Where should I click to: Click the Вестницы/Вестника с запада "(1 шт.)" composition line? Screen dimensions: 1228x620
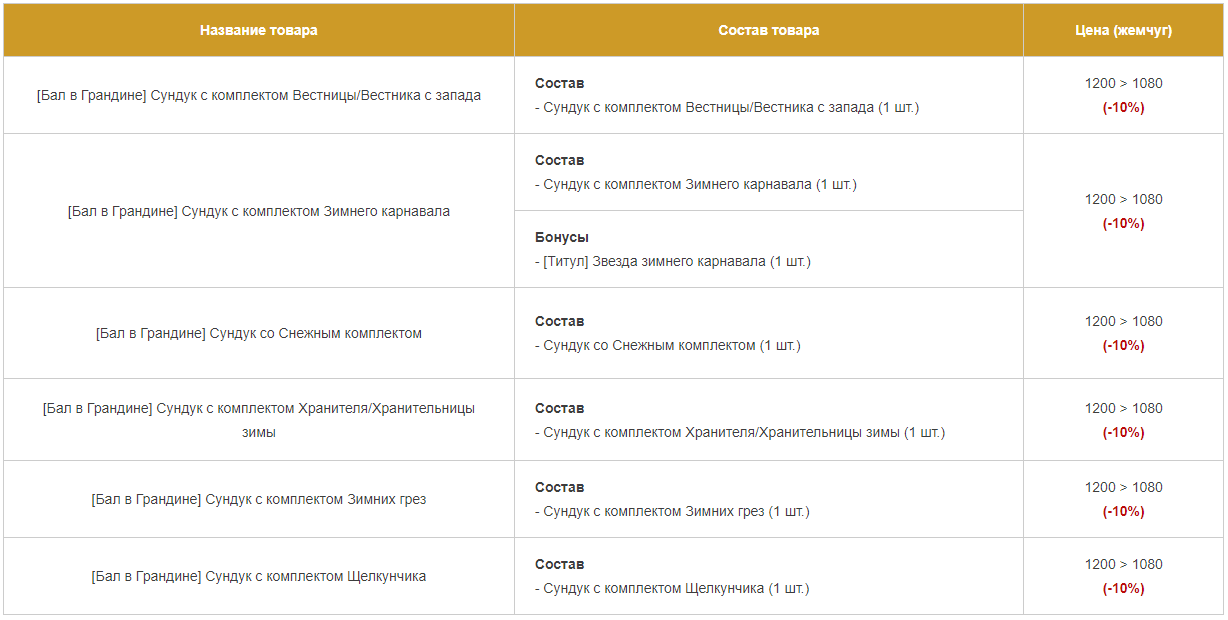pyautogui.click(x=726, y=107)
